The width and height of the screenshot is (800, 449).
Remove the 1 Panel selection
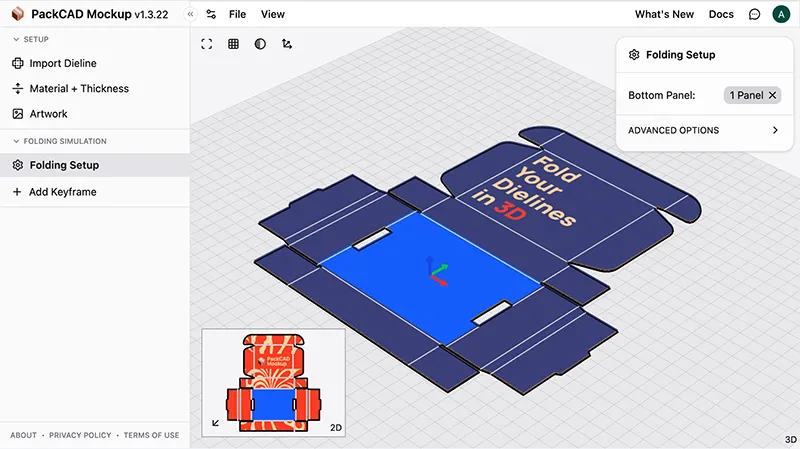pos(772,95)
